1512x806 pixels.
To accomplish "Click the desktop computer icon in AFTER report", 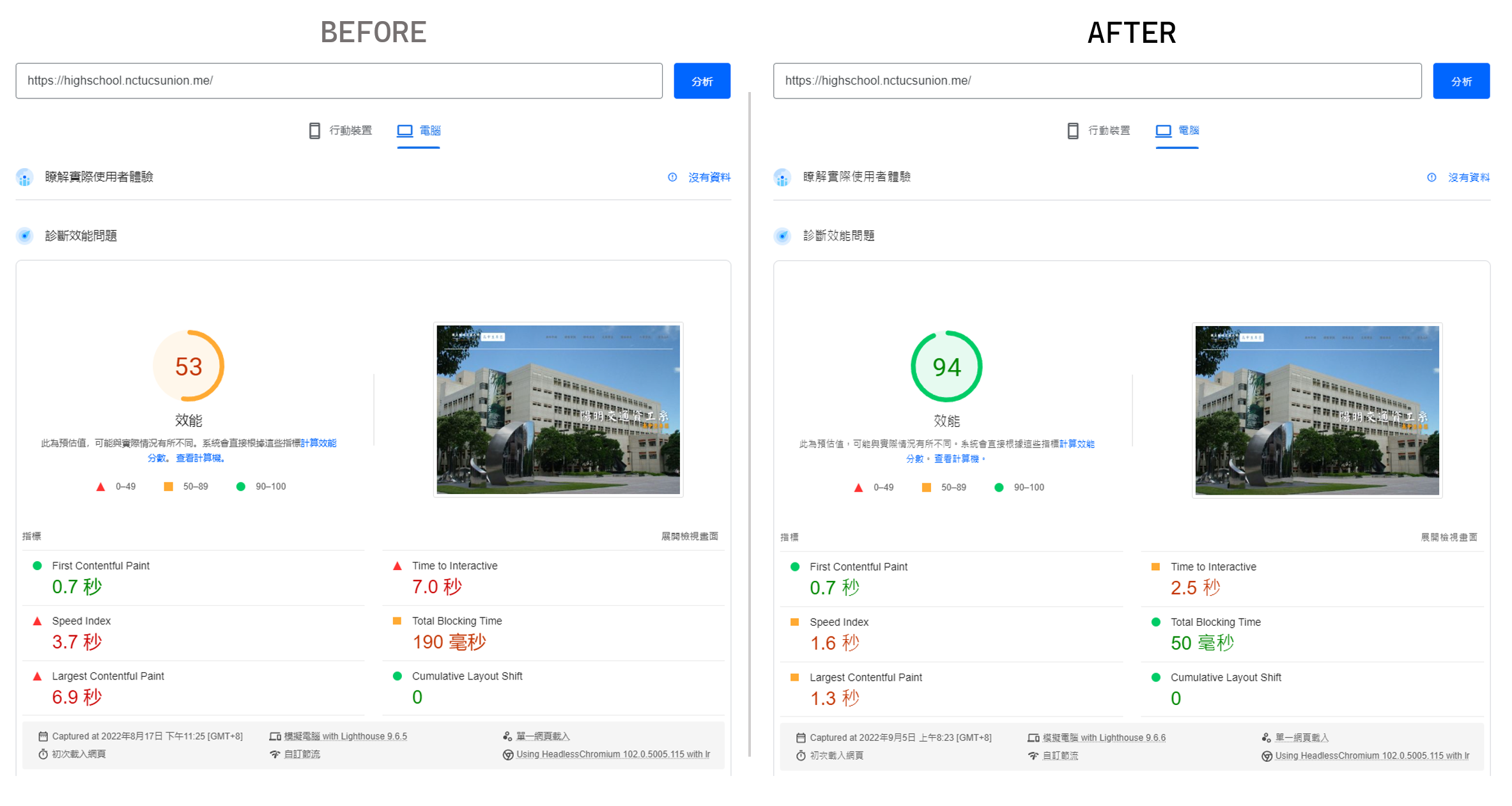I will coord(1163,130).
